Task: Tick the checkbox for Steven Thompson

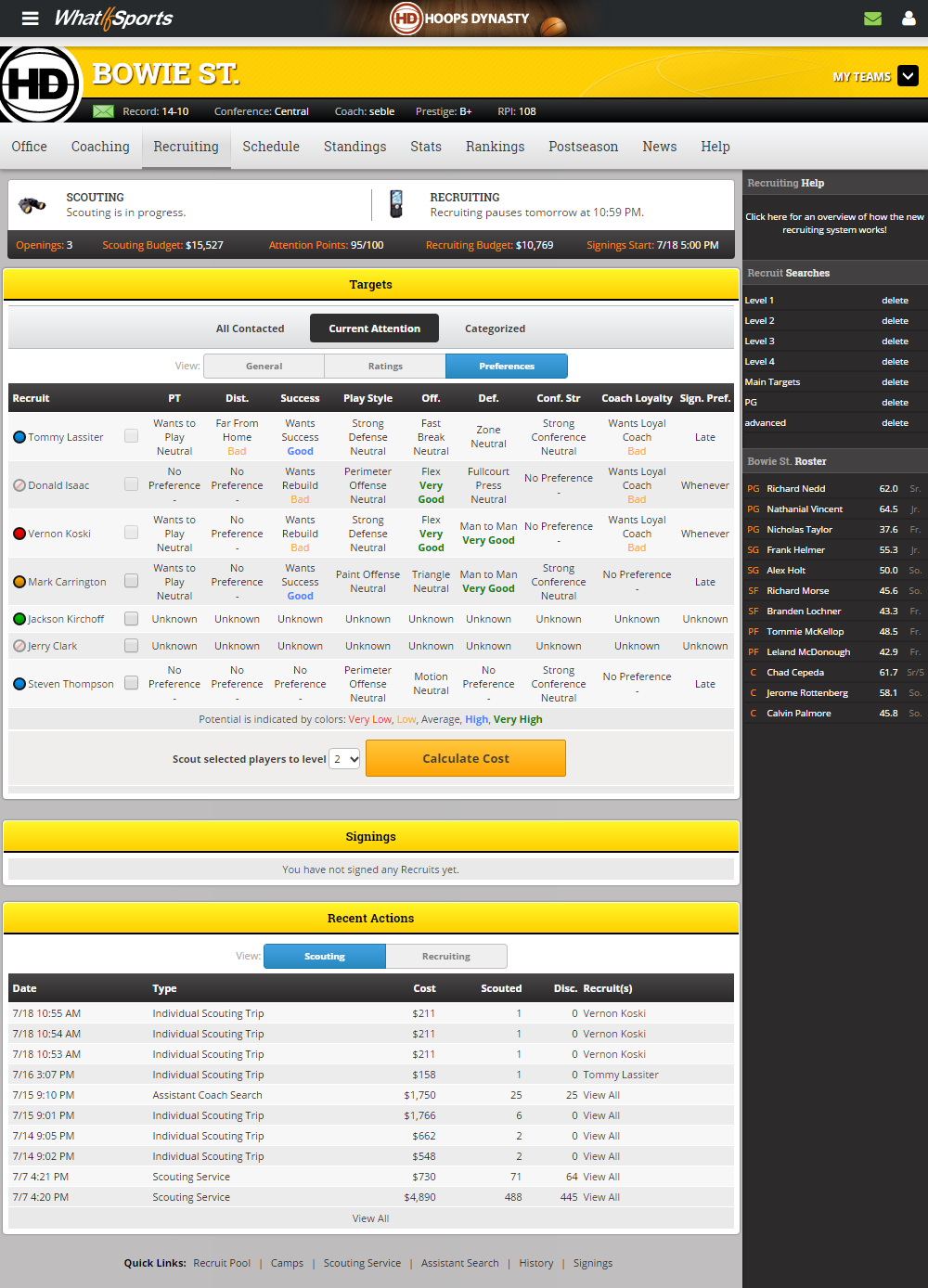Action: click(132, 683)
